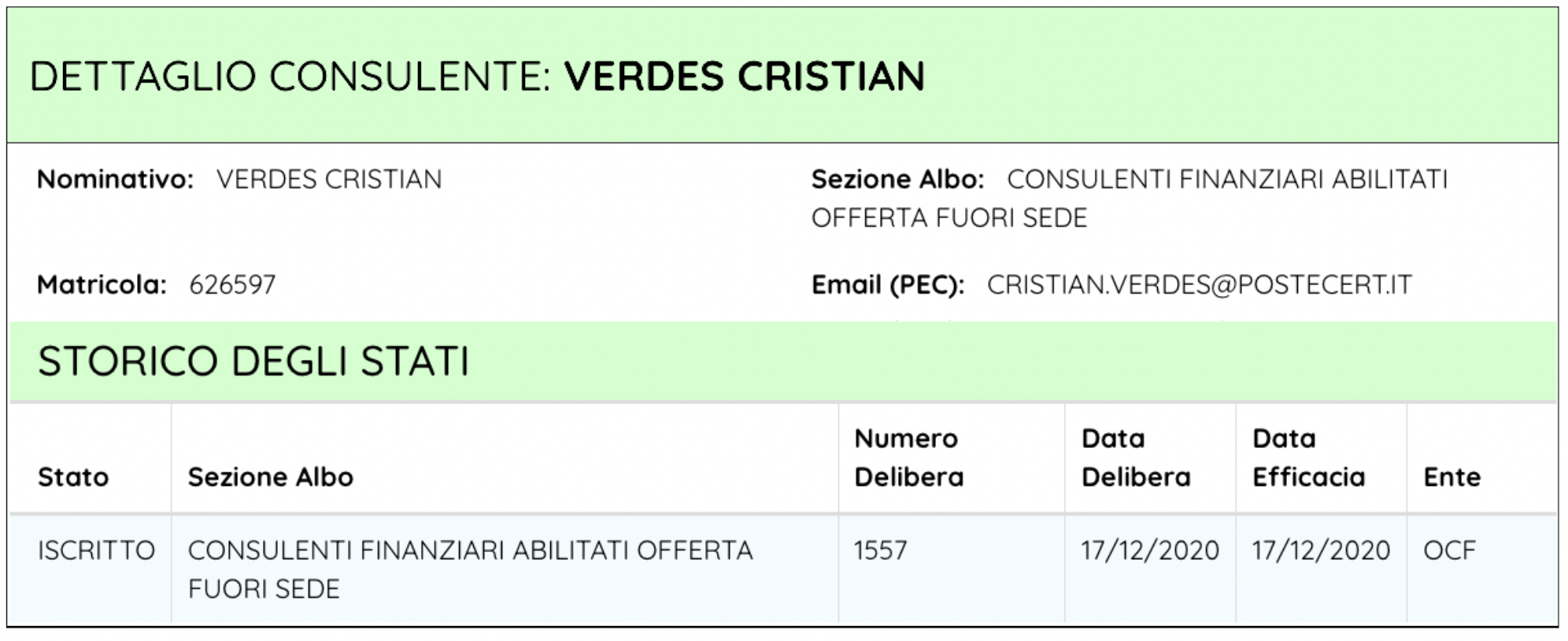Click the Data Efficacia date cell 17/12/2020
This screenshot has height=641, width=1568.
tap(1320, 550)
